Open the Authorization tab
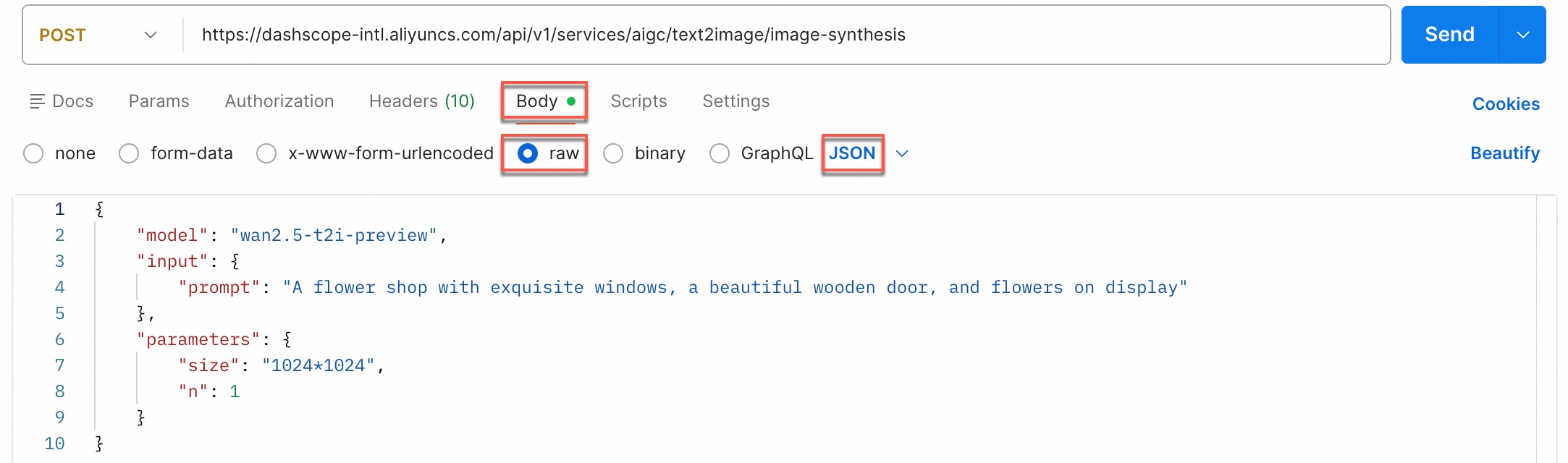The width and height of the screenshot is (1568, 463). pyautogui.click(x=279, y=101)
